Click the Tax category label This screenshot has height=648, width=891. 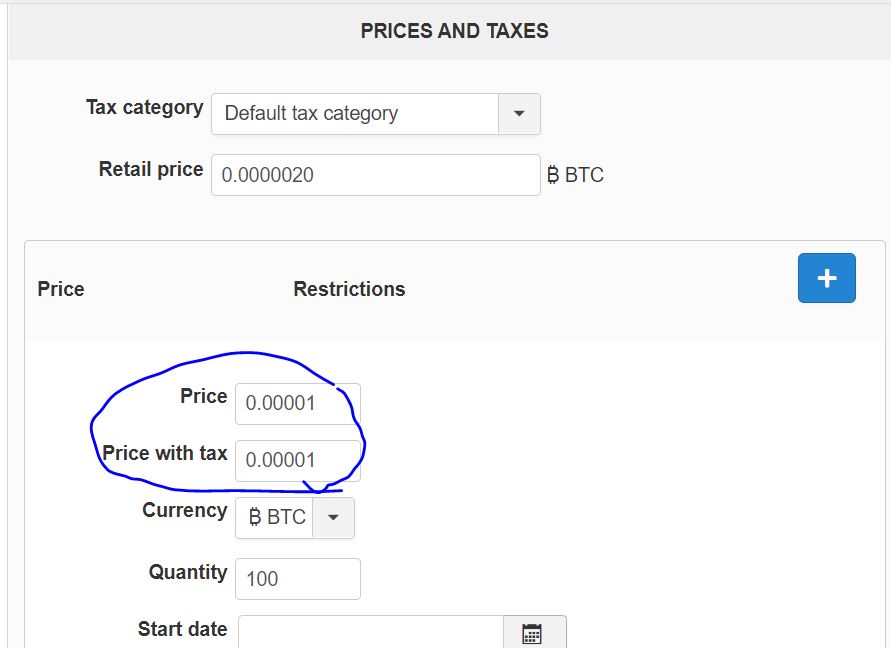tap(144, 107)
